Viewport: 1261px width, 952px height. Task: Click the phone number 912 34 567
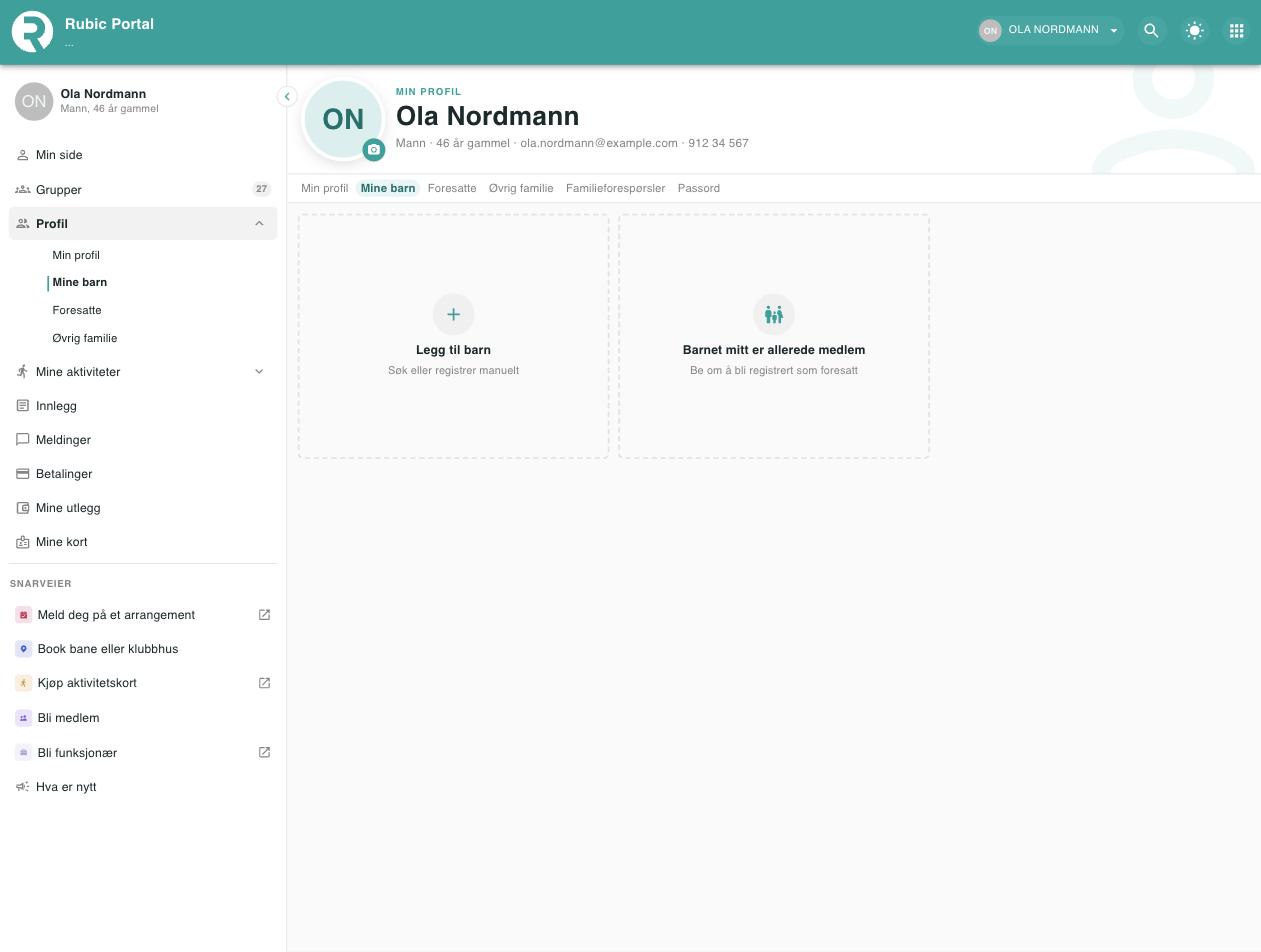tap(718, 143)
